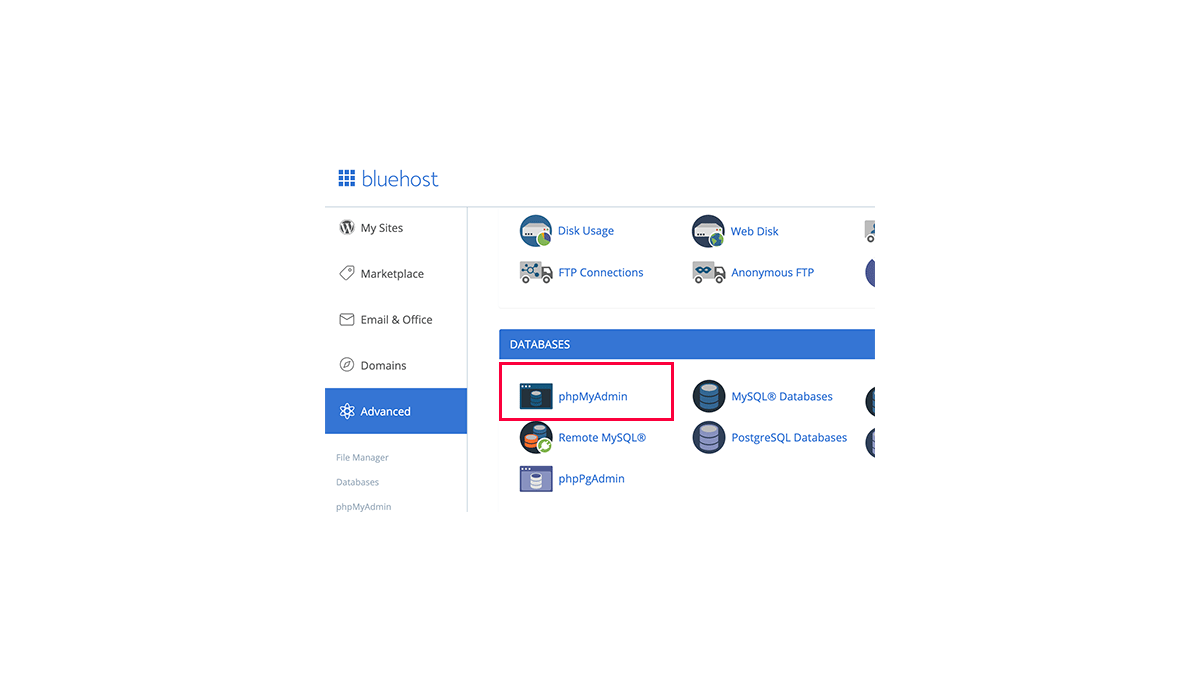The width and height of the screenshot is (1200, 675).
Task: Click the Anonymous FTP masked truck icon
Action: click(709, 272)
